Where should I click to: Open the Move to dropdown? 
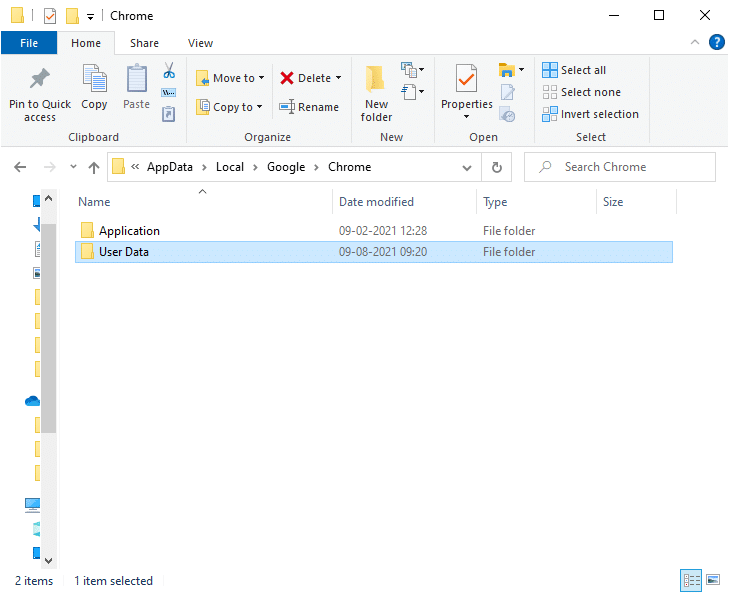click(x=230, y=78)
